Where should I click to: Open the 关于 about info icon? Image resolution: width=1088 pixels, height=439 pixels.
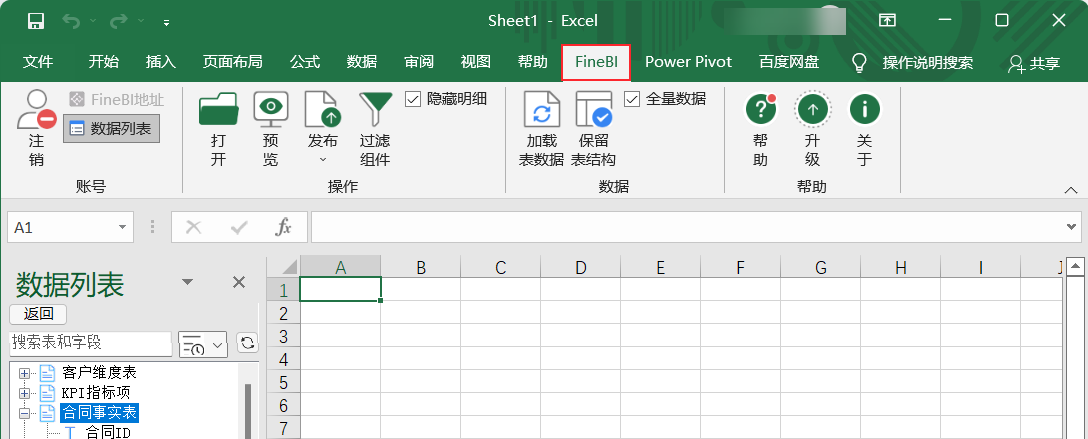click(x=864, y=109)
